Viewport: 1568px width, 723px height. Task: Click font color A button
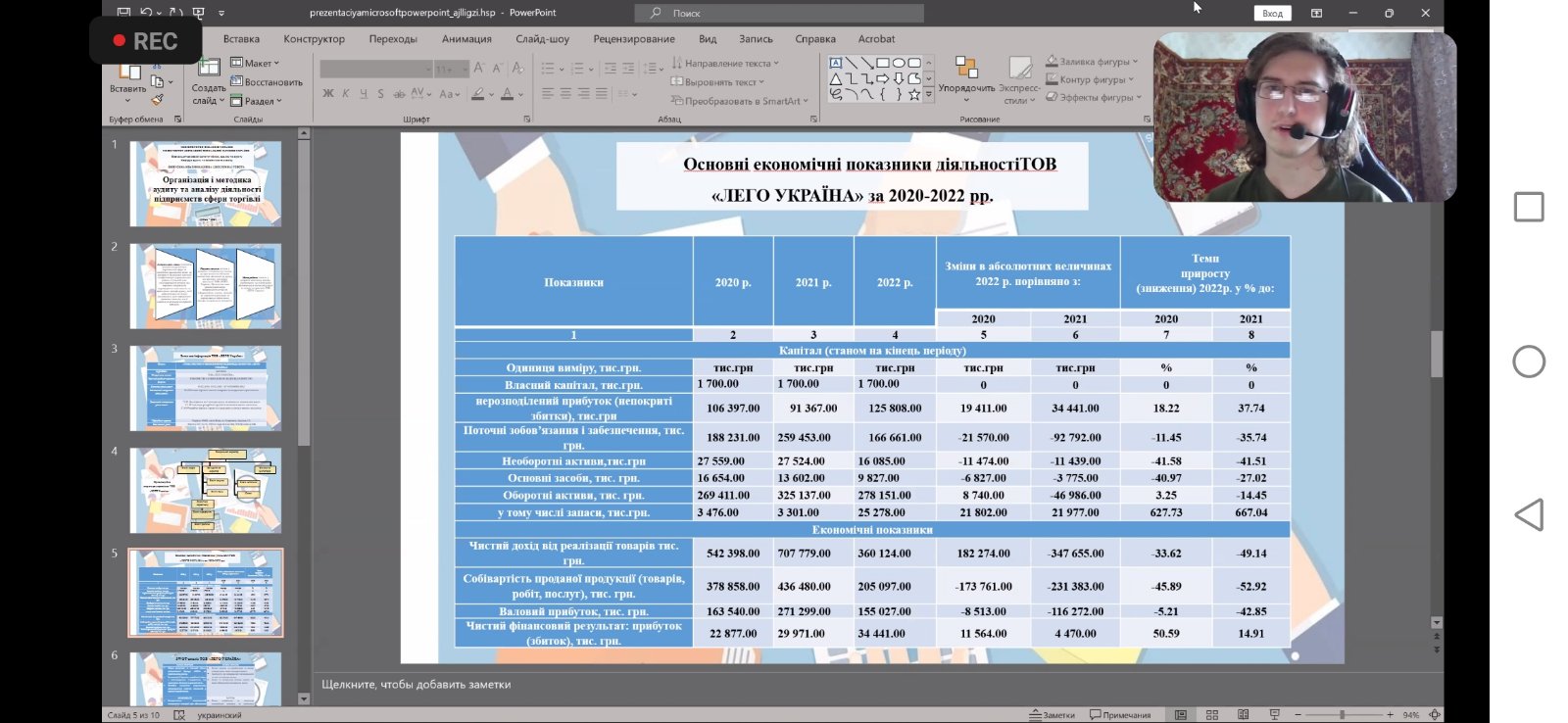click(507, 94)
